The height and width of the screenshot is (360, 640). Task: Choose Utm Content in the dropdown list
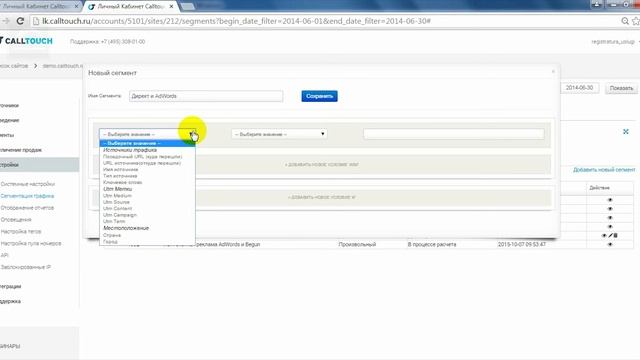coord(118,209)
